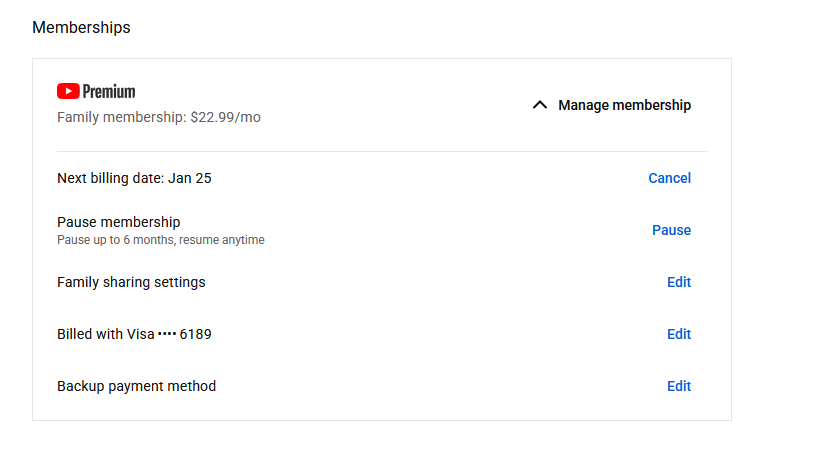Edit the Visa billing payment method
This screenshot has height=449, width=827.
(x=679, y=334)
